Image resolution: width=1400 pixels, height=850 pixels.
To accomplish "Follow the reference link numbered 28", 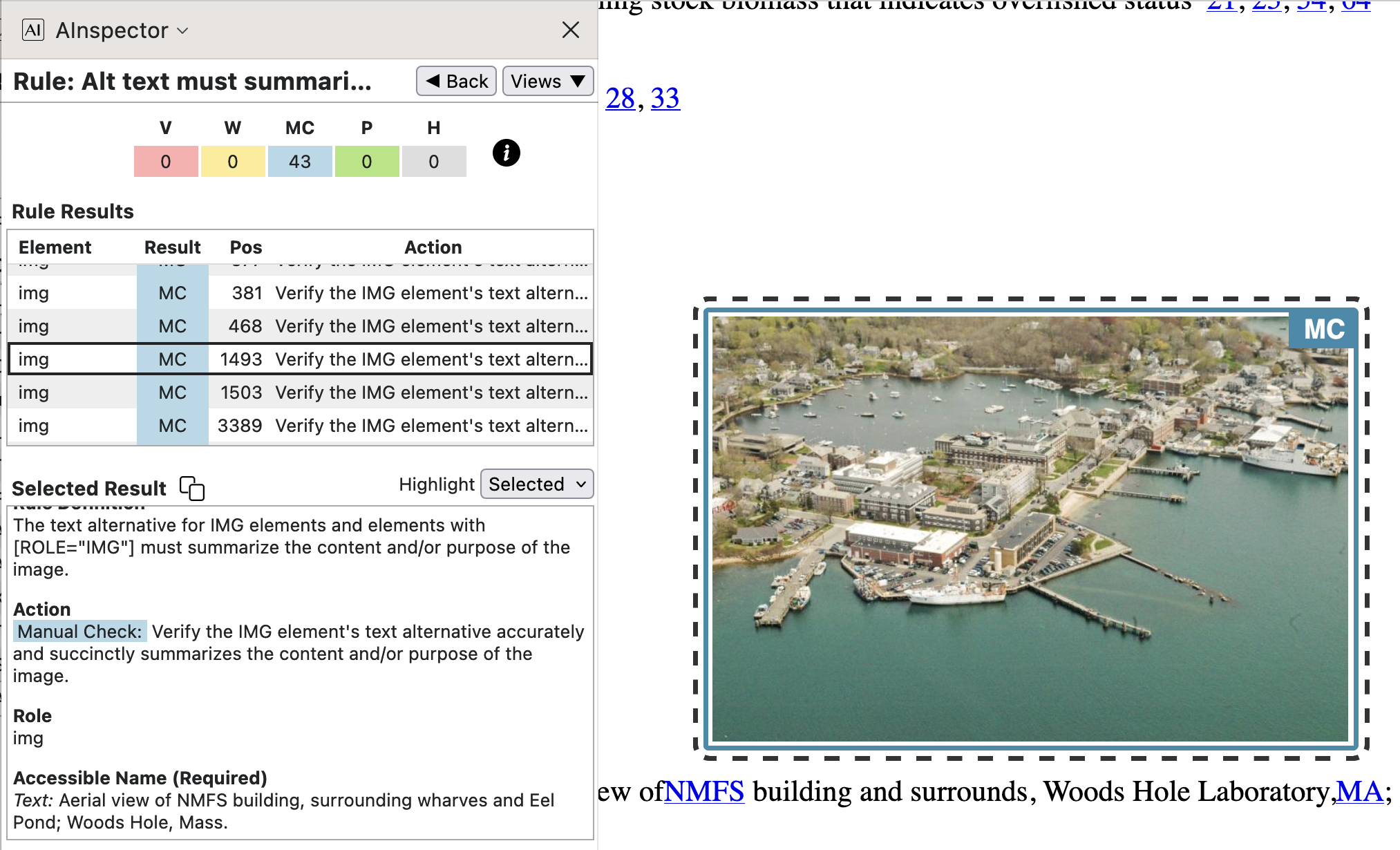I will [x=620, y=98].
